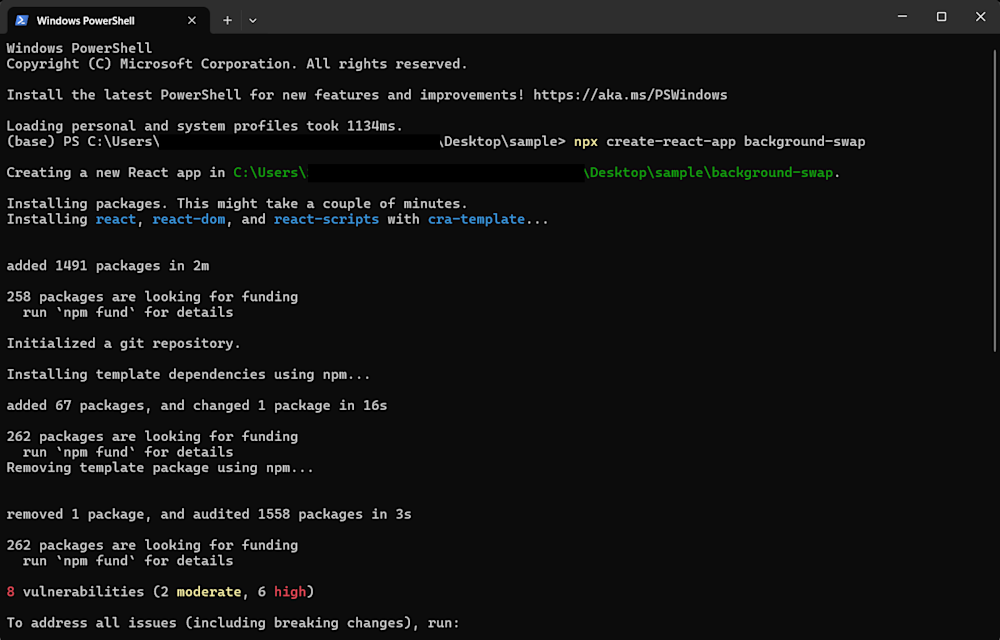Click the blue 'cra-template' text

476,219
